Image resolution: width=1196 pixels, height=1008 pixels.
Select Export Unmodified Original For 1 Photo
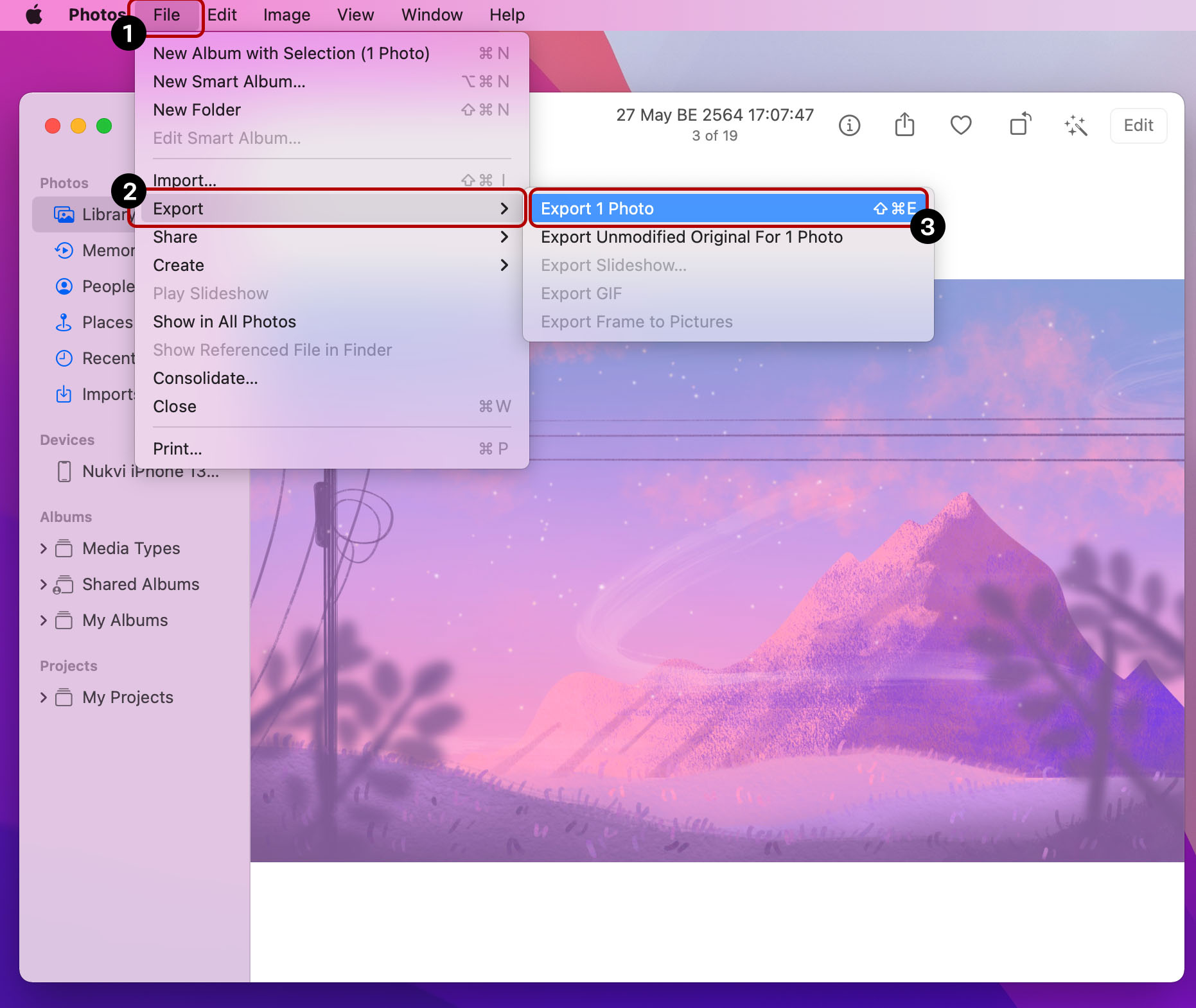(691, 237)
